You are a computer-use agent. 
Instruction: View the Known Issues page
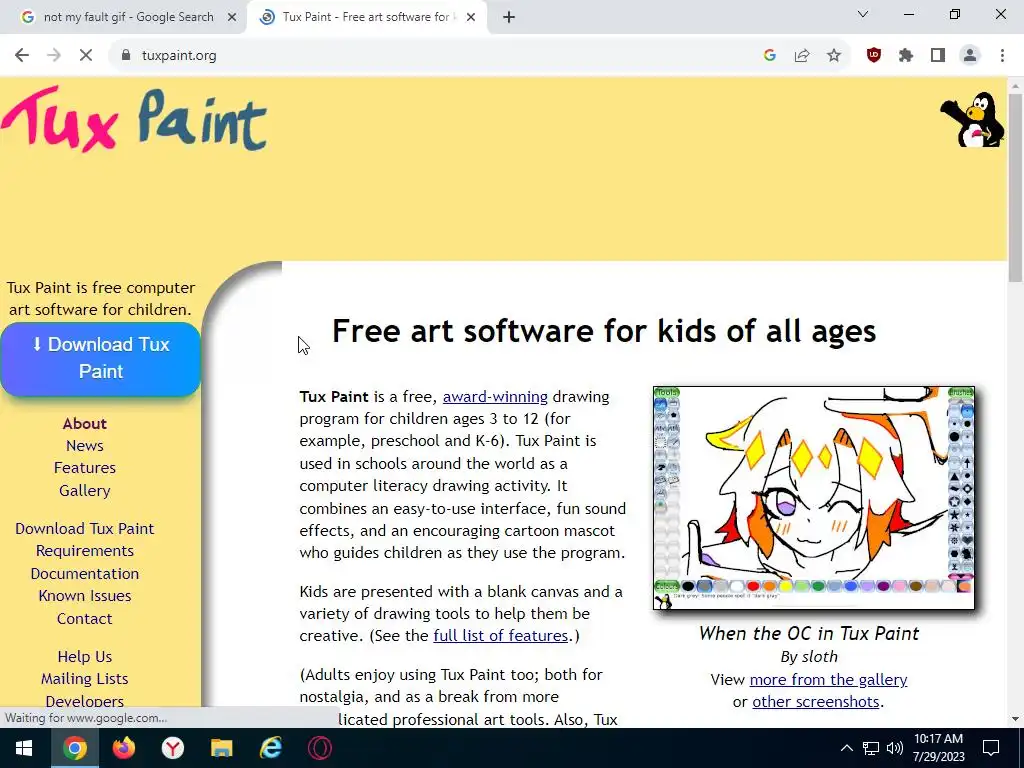pos(84,596)
